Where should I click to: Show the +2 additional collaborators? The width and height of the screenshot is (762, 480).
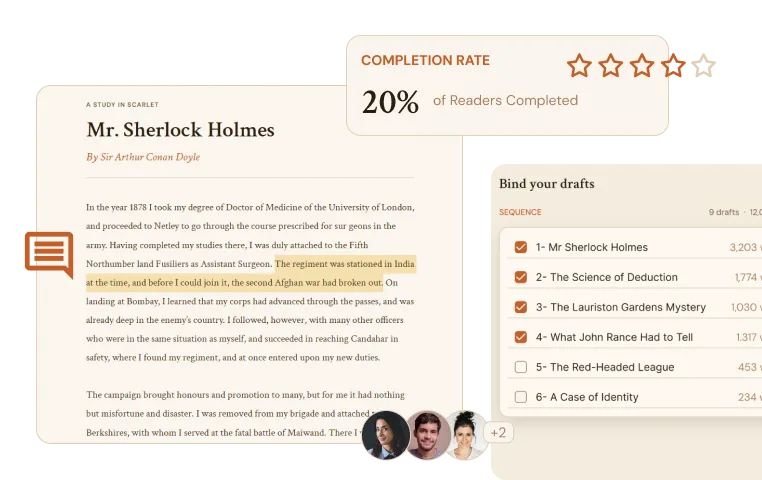coord(498,432)
